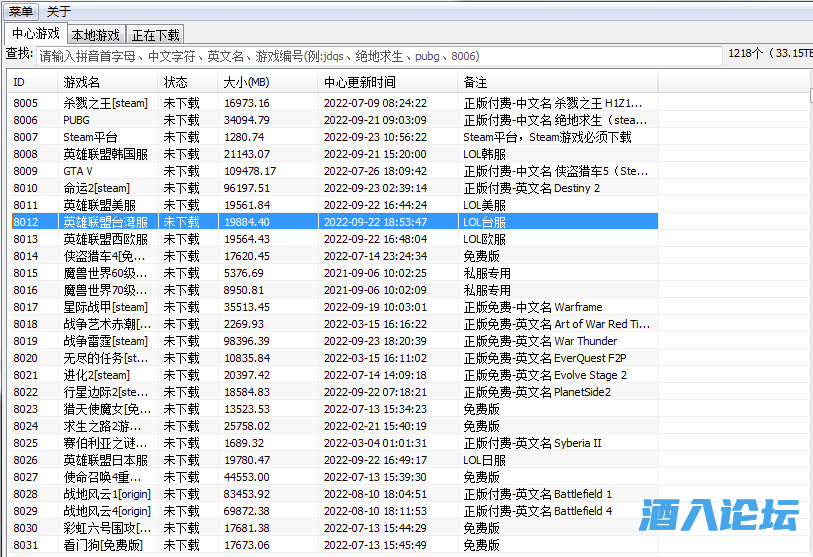Switch to the 本地游戏 tab

tap(96, 36)
